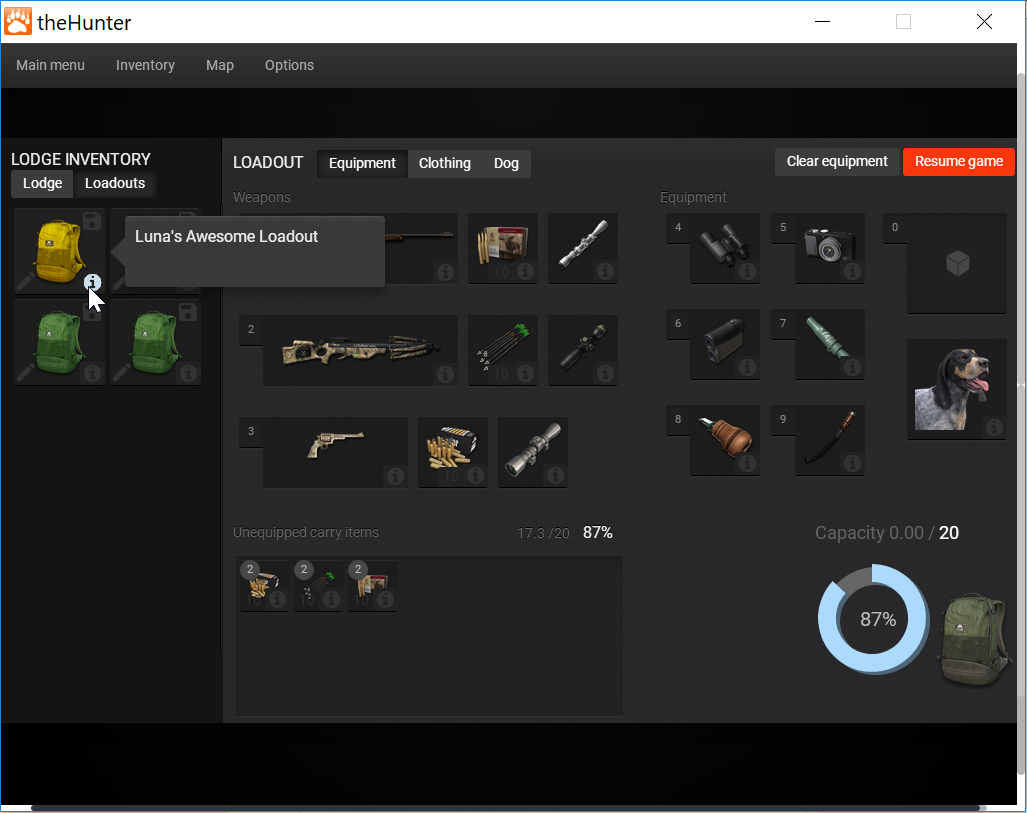Viewport: 1027px width, 813px height.
Task: Switch to the Lodge tab
Action: point(43,183)
